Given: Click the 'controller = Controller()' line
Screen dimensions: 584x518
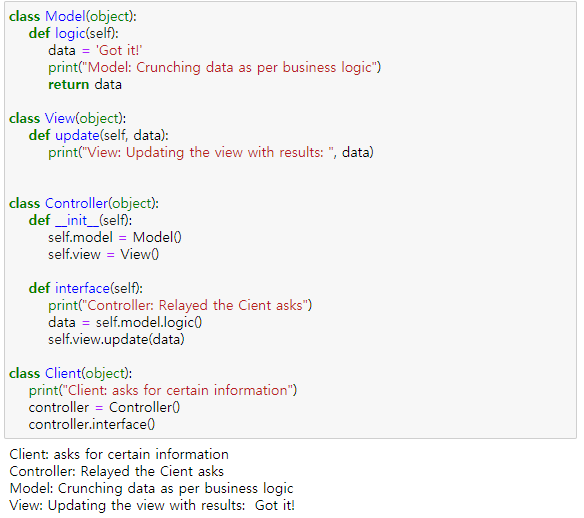Looking at the screenshot, I should (104, 407).
